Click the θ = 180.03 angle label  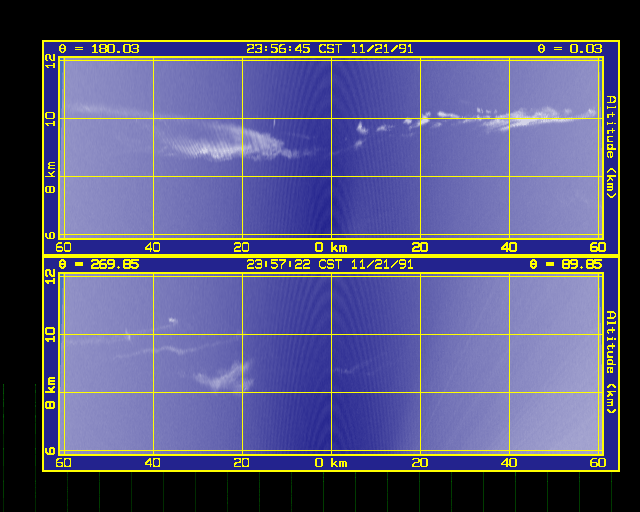pos(99,49)
